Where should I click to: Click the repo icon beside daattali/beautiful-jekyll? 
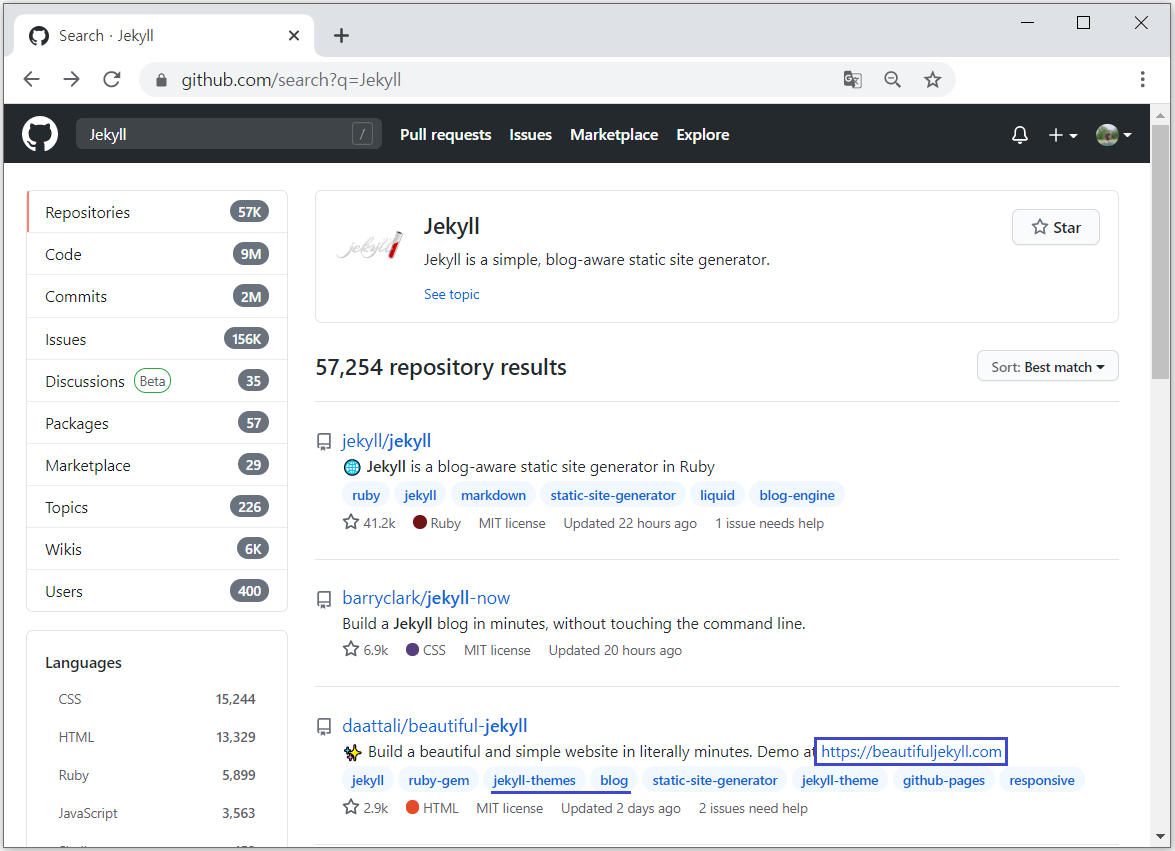(324, 727)
